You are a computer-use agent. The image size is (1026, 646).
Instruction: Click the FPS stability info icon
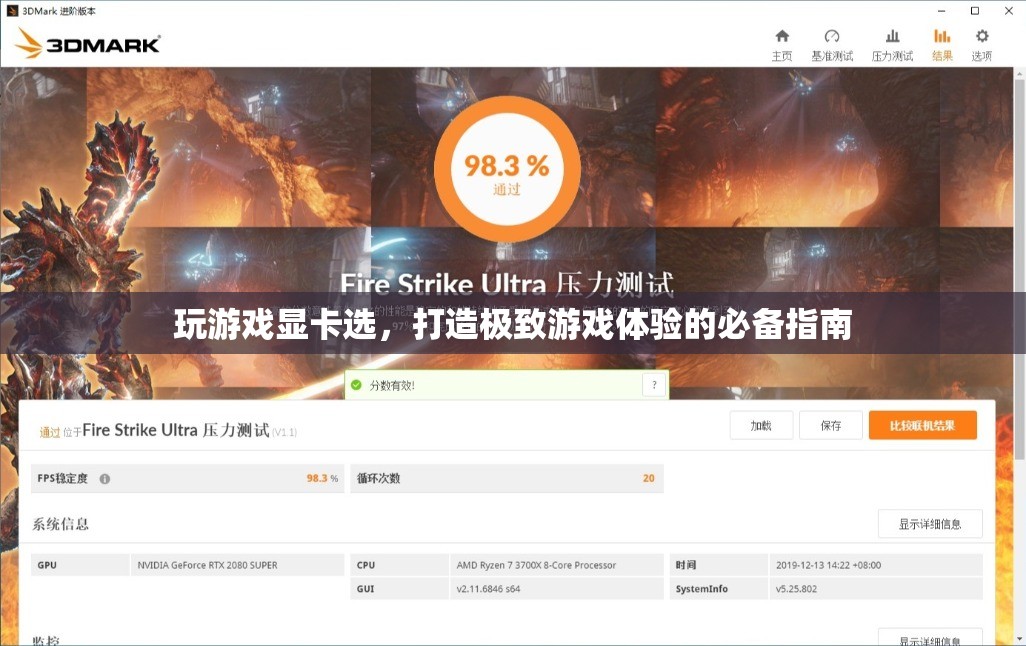105,478
